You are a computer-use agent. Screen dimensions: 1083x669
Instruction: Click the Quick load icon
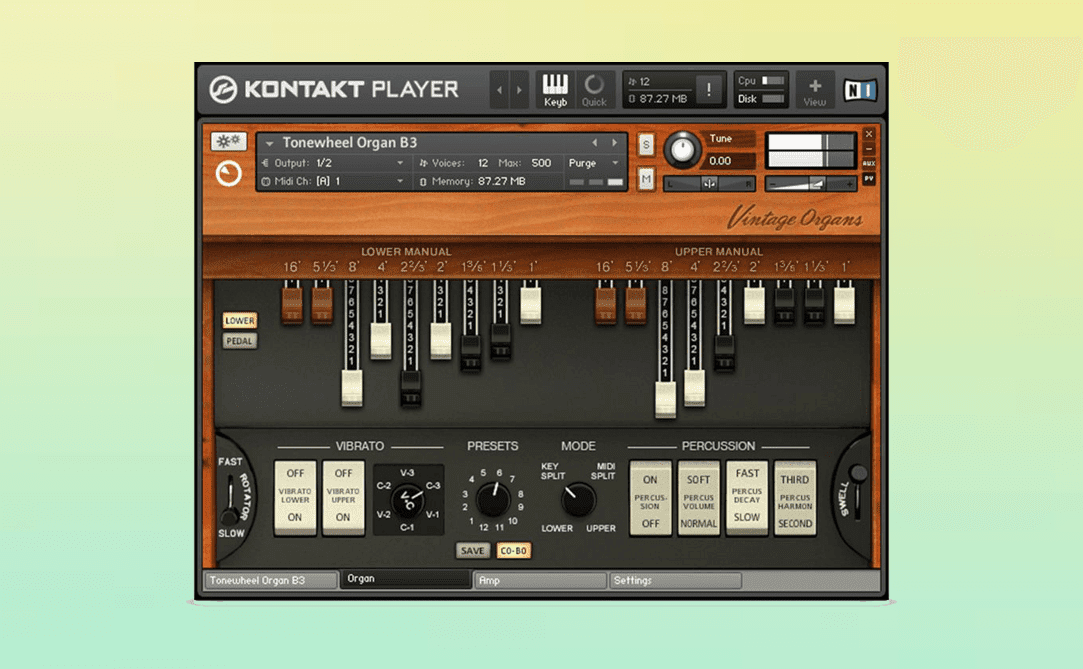click(594, 89)
